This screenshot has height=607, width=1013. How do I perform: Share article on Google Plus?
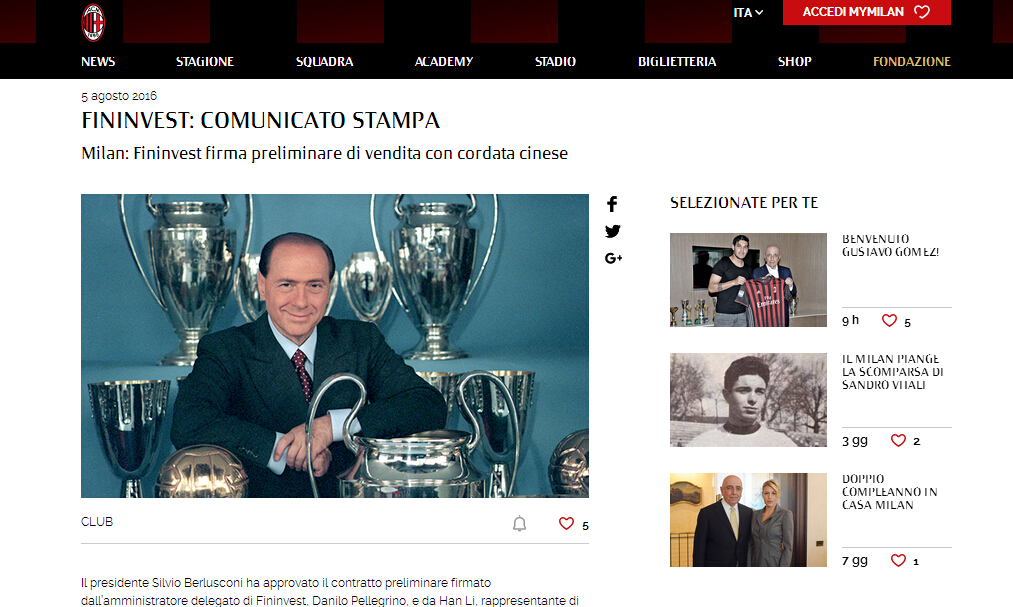tap(613, 258)
